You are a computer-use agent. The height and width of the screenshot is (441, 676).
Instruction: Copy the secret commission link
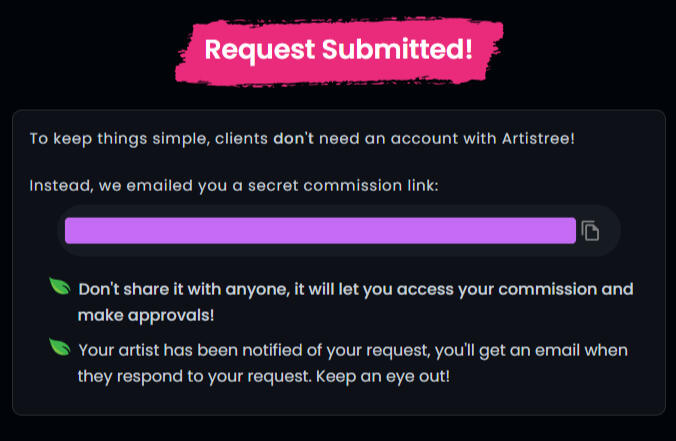point(591,231)
